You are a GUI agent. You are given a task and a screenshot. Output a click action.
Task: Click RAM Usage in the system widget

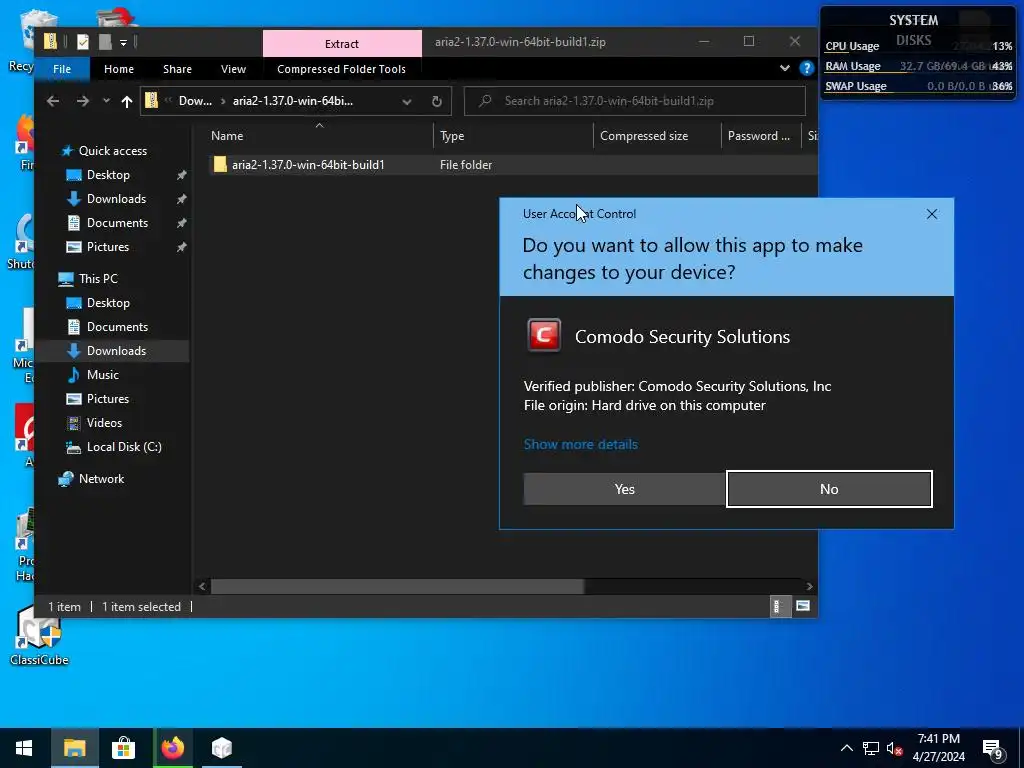(852, 66)
